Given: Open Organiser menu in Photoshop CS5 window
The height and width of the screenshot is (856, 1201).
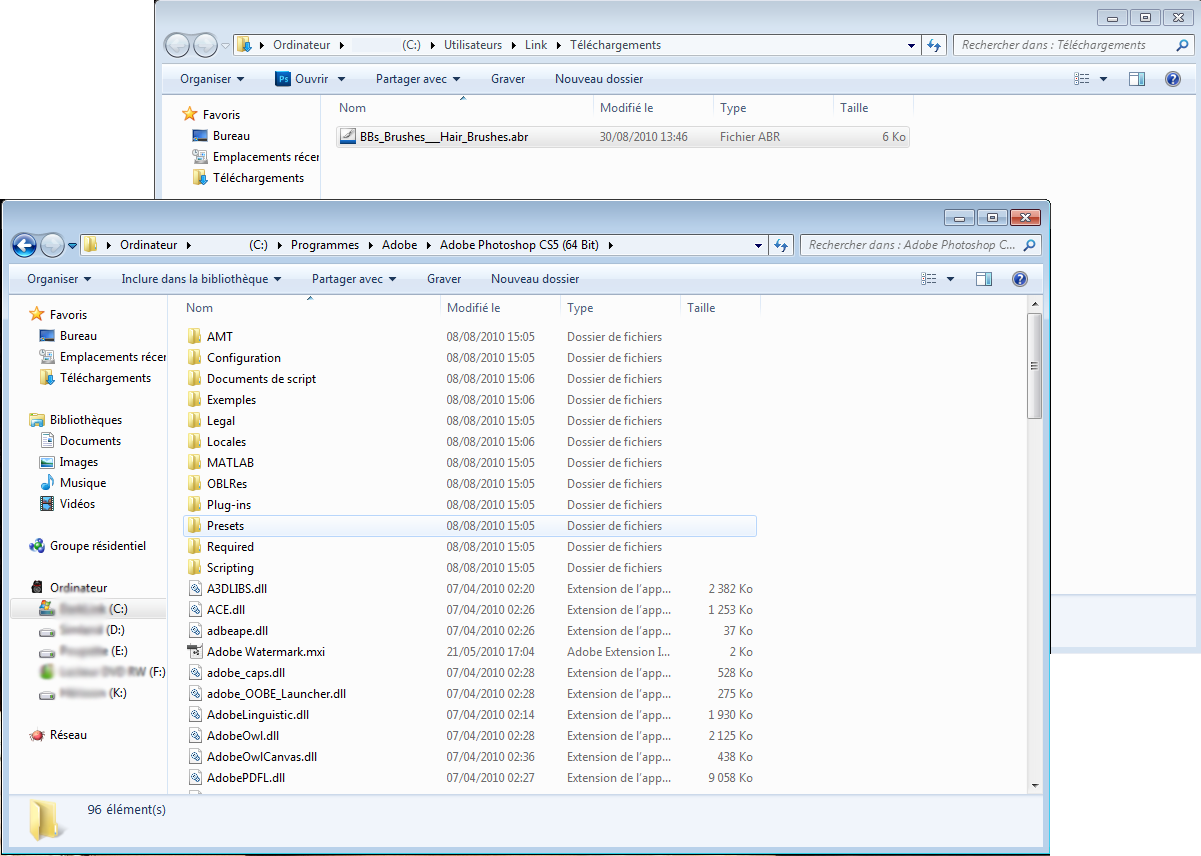Looking at the screenshot, I should coord(59,279).
